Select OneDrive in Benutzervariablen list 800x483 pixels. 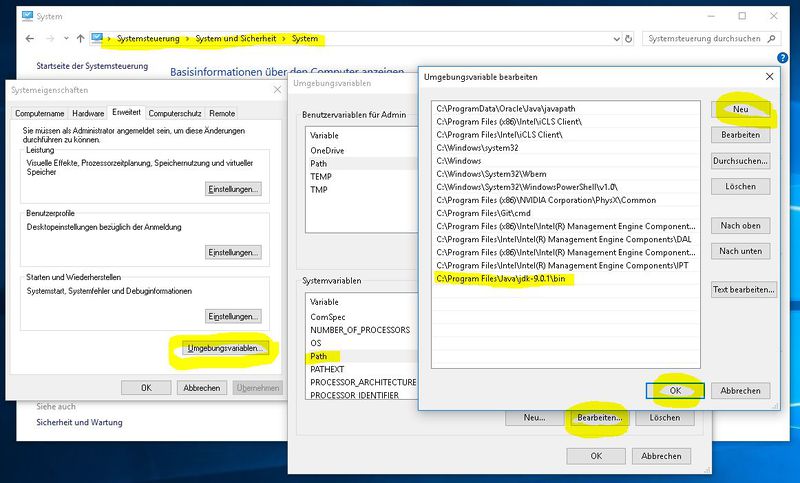(361, 150)
